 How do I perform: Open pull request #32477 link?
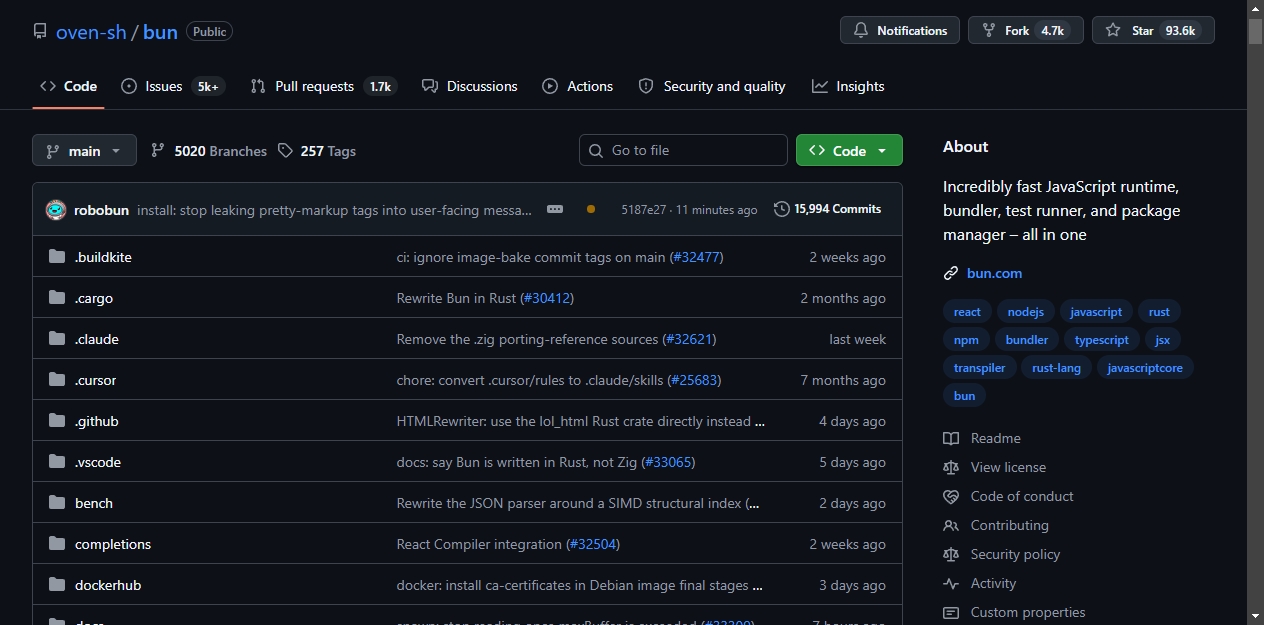696,257
